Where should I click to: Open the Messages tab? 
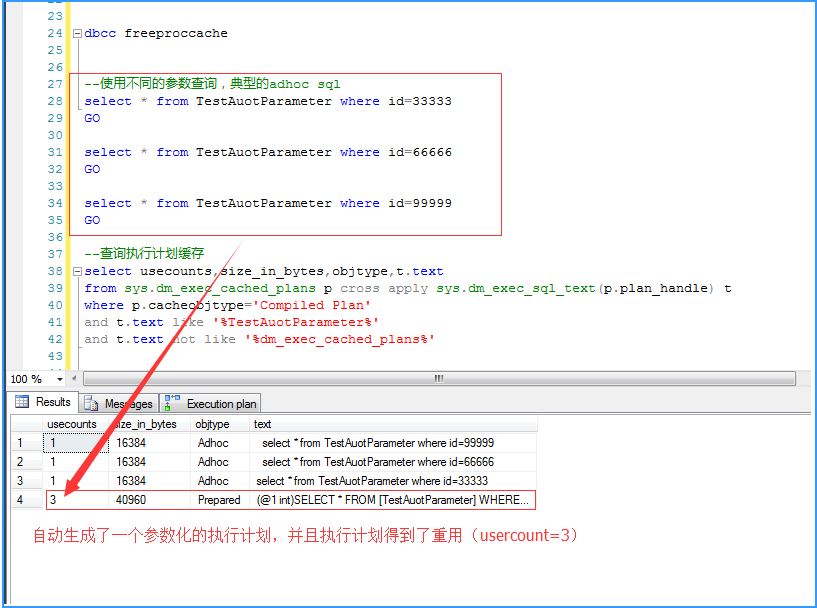pyautogui.click(x=119, y=404)
